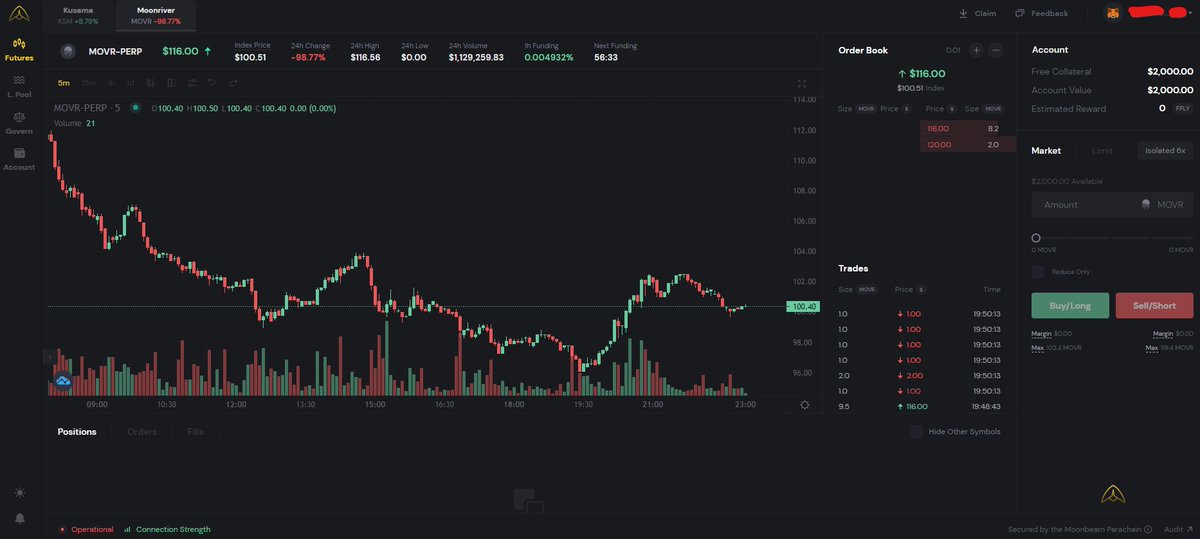
Task: Toggle the MOVR-PERP series visibility dot
Action: tap(135, 107)
